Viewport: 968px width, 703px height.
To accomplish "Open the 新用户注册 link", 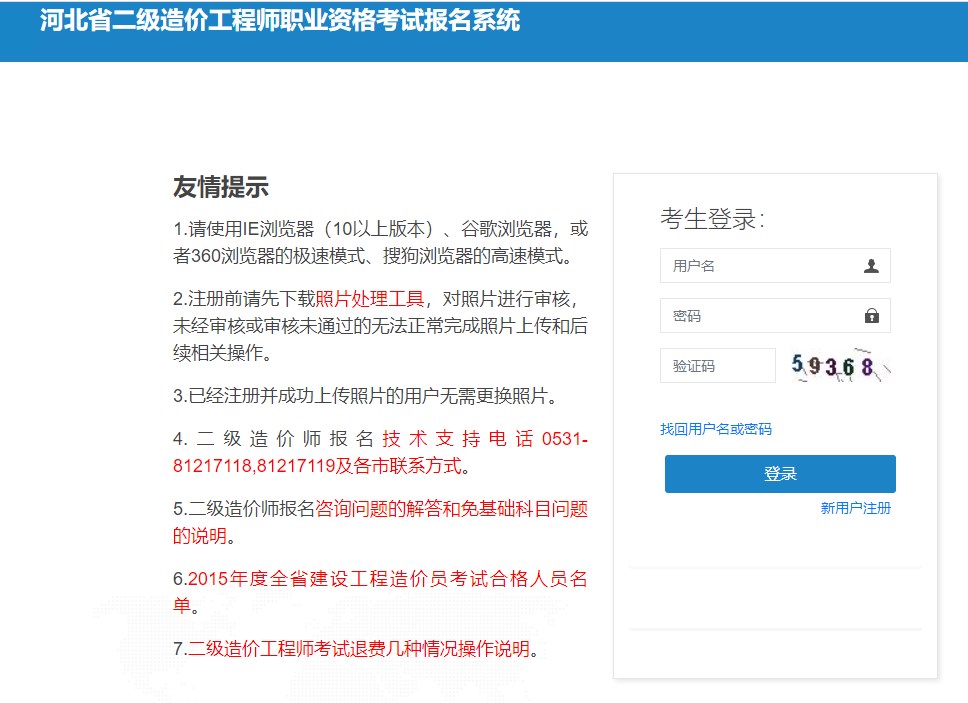I will coord(855,508).
